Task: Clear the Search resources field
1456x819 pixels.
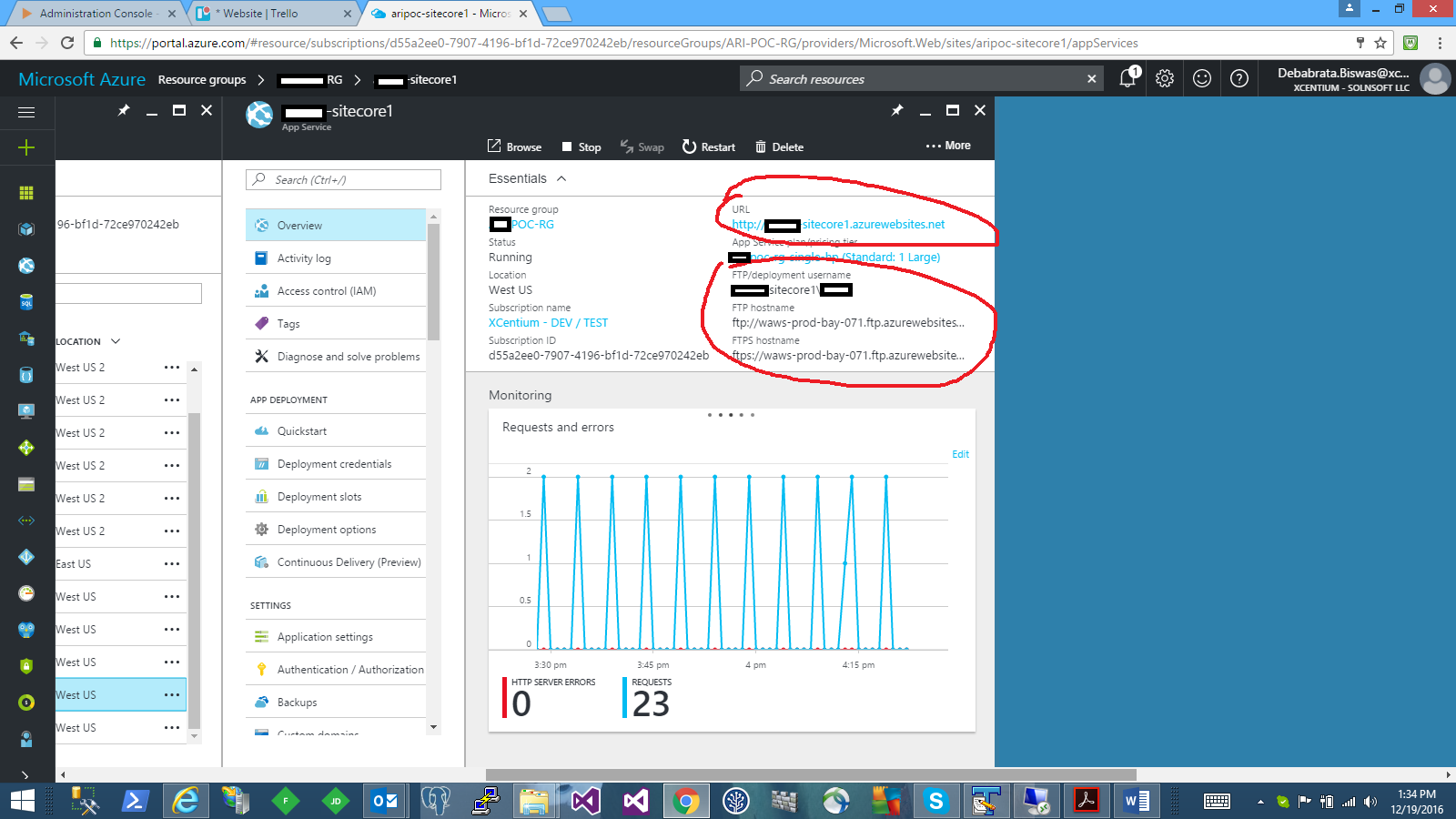Action: pos(1091,78)
